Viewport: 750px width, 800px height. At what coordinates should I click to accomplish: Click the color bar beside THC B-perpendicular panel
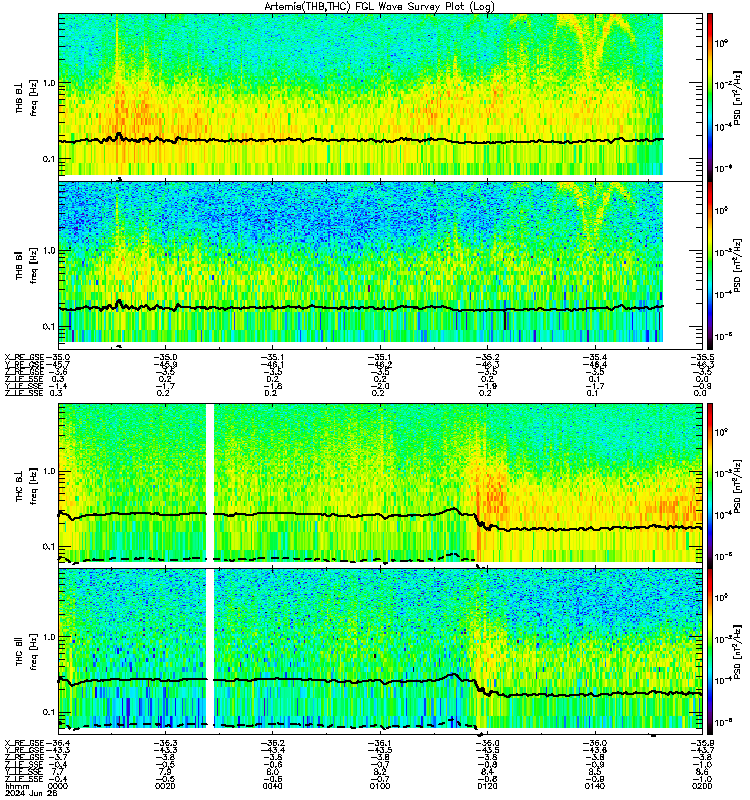pyautogui.click(x=710, y=486)
